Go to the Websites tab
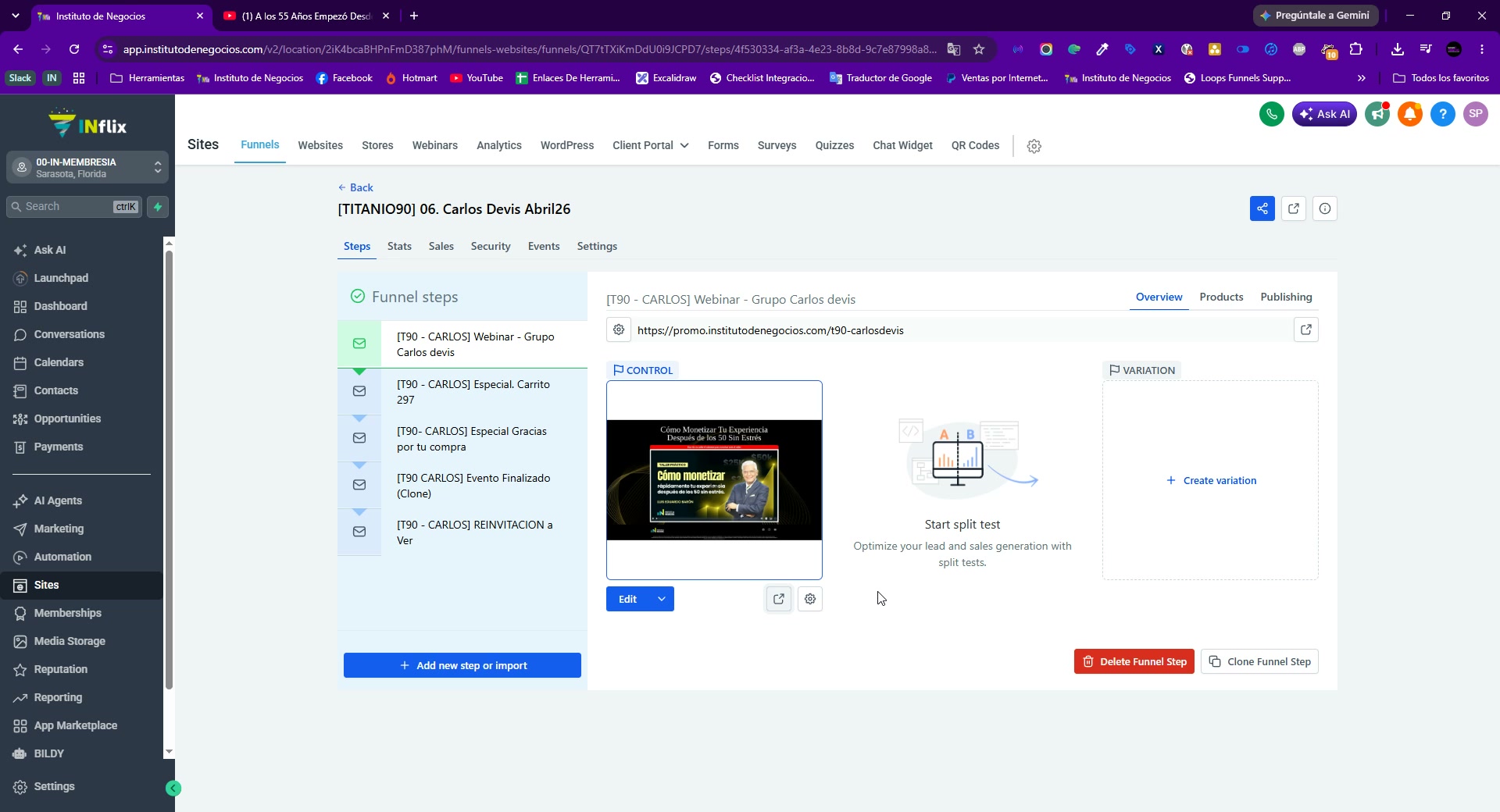This screenshot has height=812, width=1500. pos(320,145)
